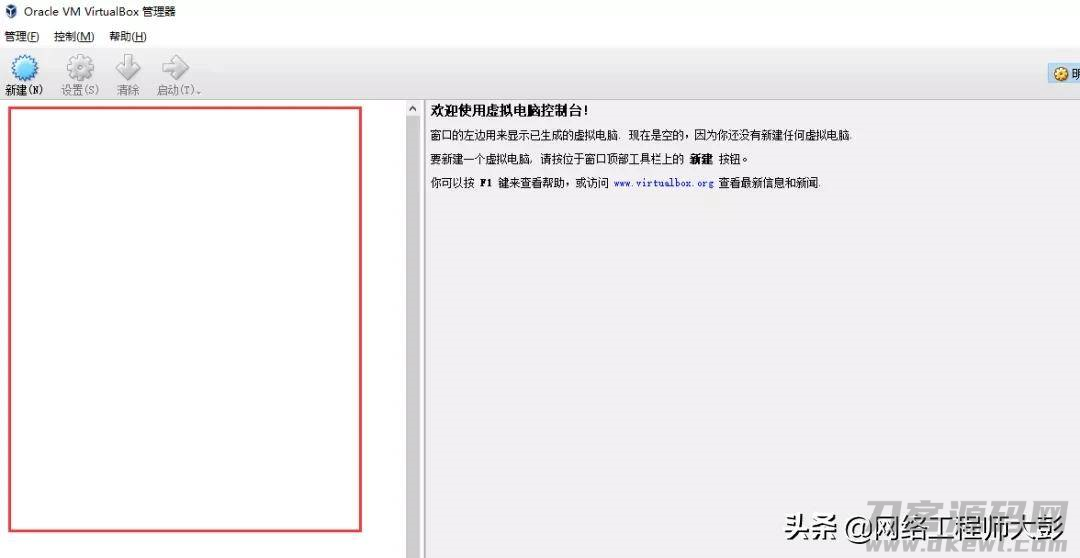
Task: Open the 帮助(H) menu
Action: (x=128, y=37)
